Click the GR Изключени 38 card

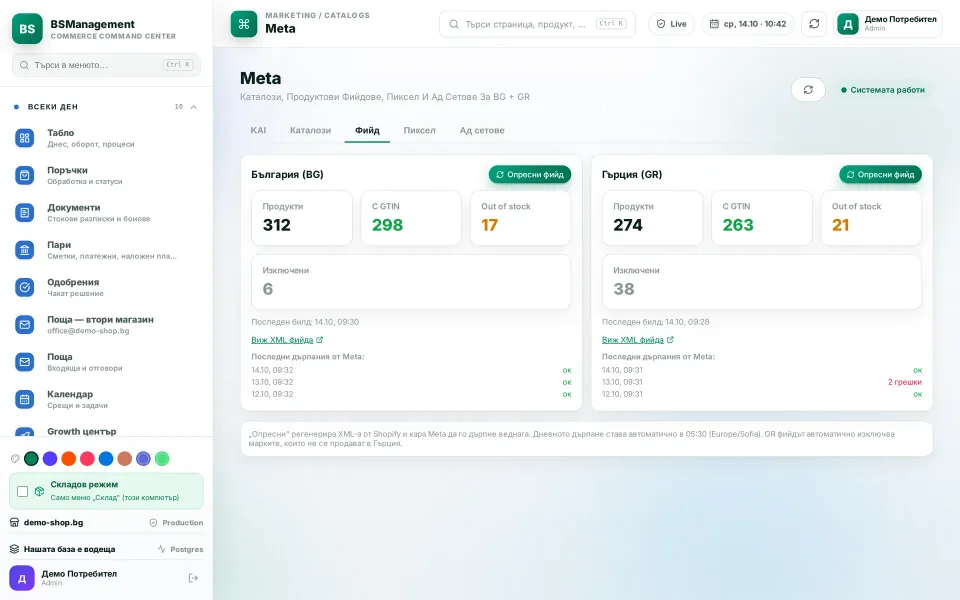[762, 282]
